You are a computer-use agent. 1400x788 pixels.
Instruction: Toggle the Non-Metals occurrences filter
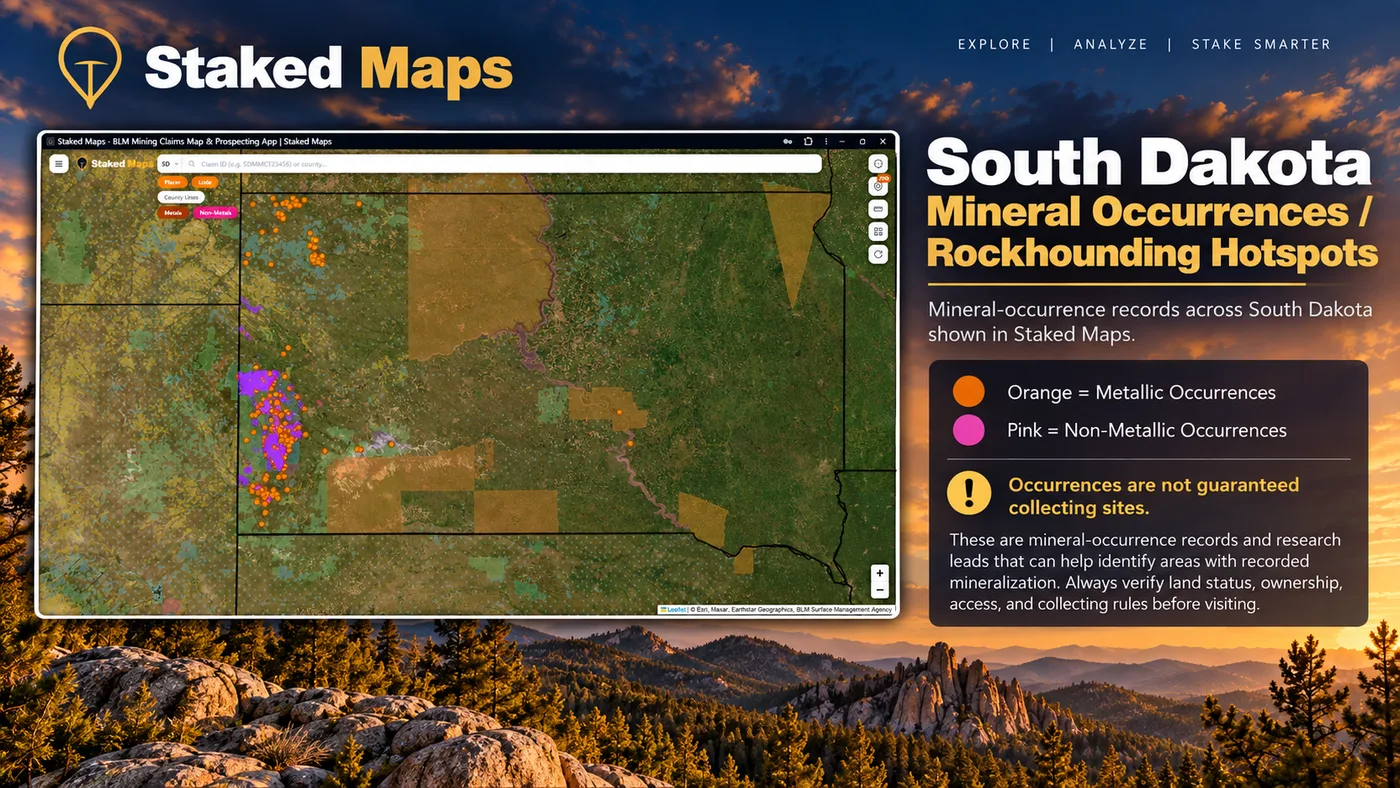[216, 213]
